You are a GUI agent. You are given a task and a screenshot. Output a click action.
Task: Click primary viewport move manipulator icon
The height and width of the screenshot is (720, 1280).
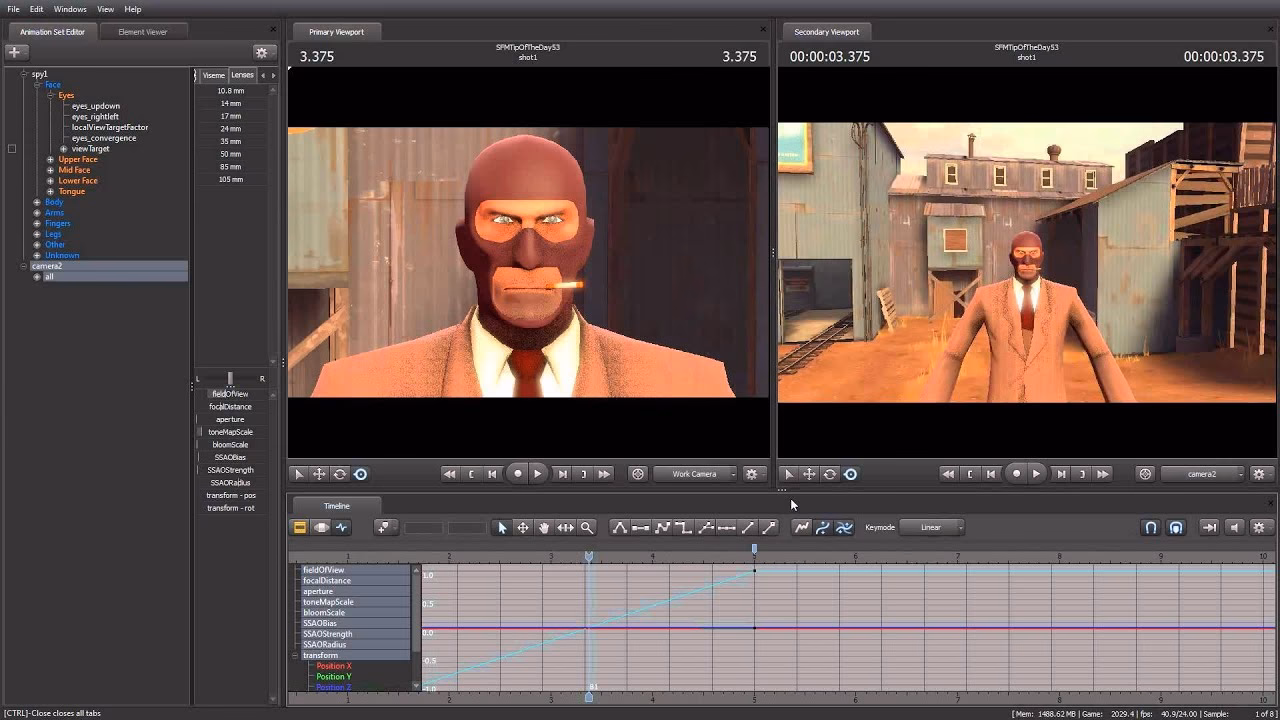tap(319, 474)
